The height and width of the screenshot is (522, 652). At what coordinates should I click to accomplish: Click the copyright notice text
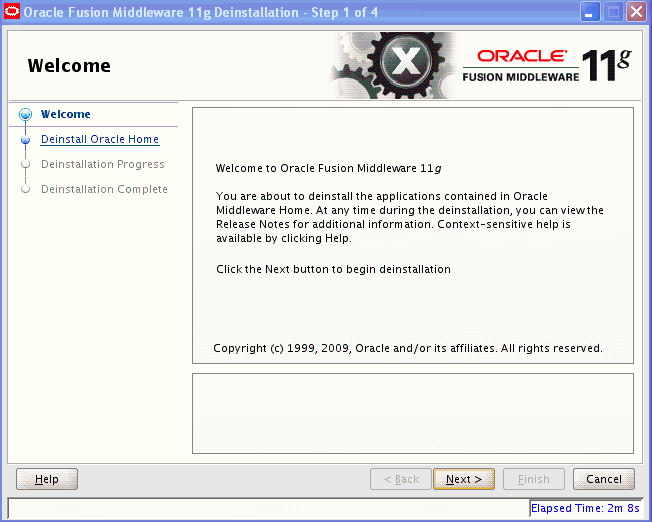[408, 348]
